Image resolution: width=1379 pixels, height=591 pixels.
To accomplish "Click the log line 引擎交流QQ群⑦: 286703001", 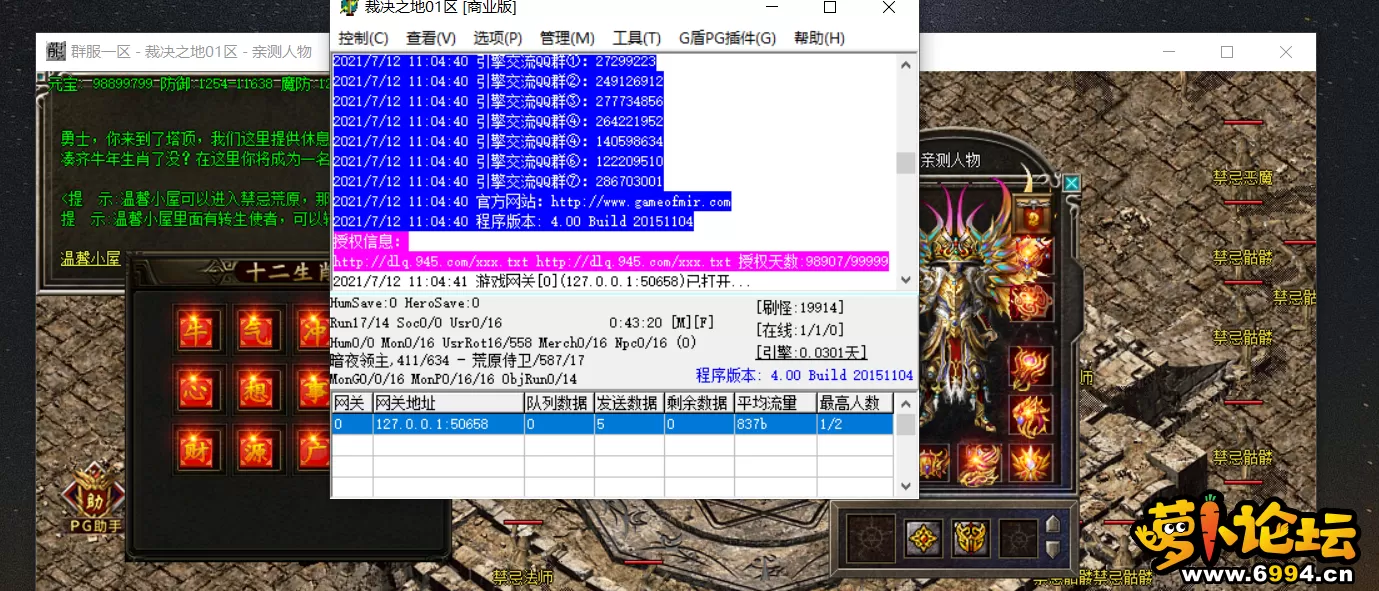I will pyautogui.click(x=497, y=181).
